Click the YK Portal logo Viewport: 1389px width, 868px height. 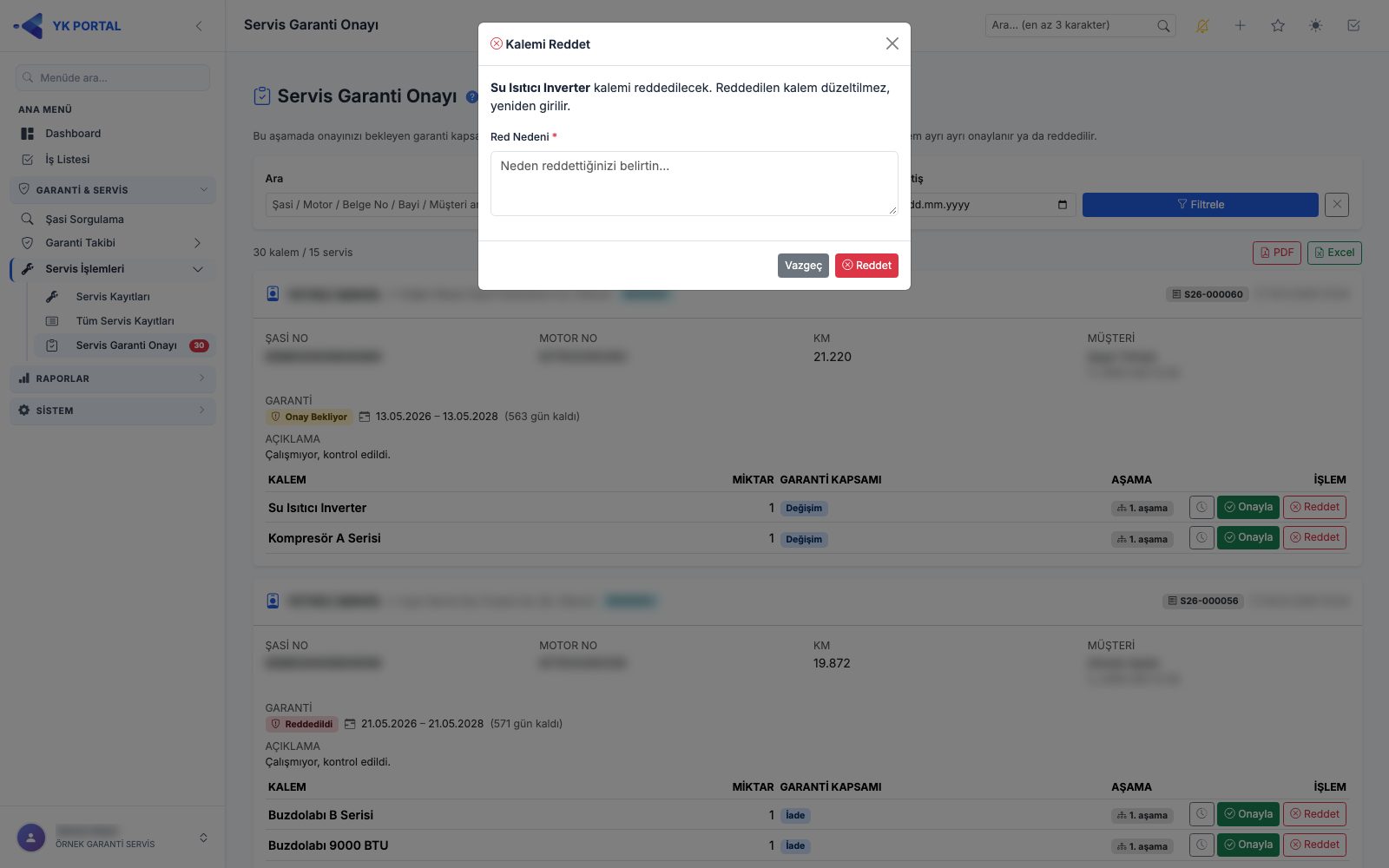click(x=68, y=26)
